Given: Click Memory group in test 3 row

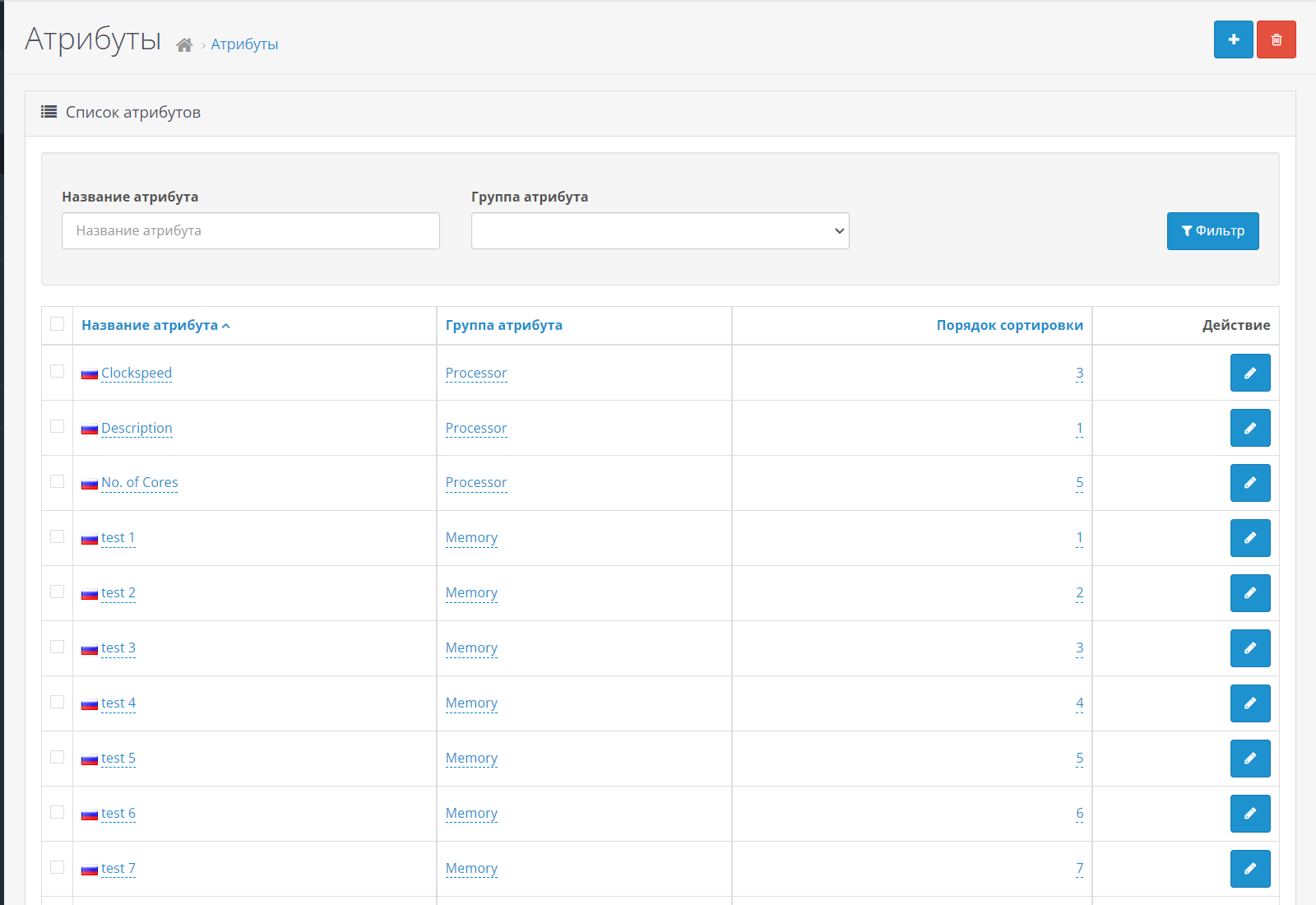Looking at the screenshot, I should (471, 647).
